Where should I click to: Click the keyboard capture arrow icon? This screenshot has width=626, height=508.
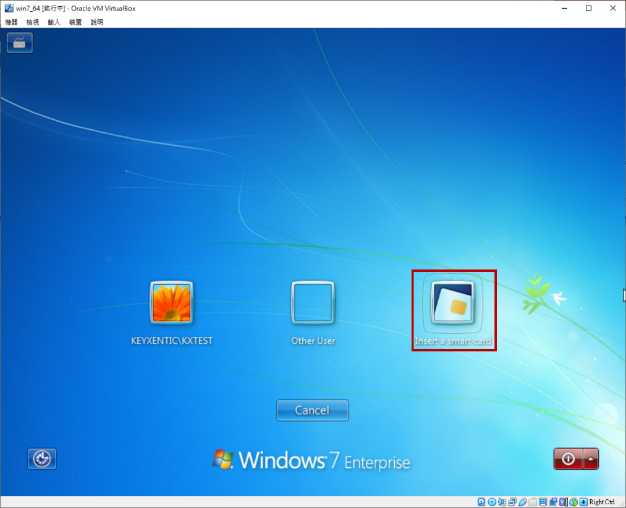point(583,502)
